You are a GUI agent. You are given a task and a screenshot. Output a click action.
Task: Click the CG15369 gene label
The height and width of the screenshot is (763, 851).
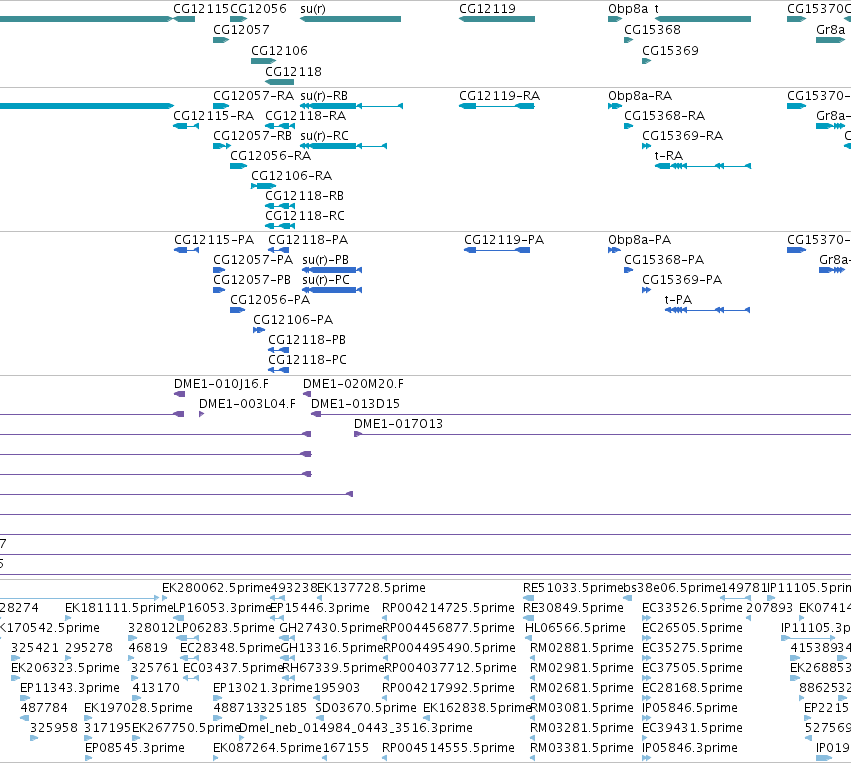(670, 50)
